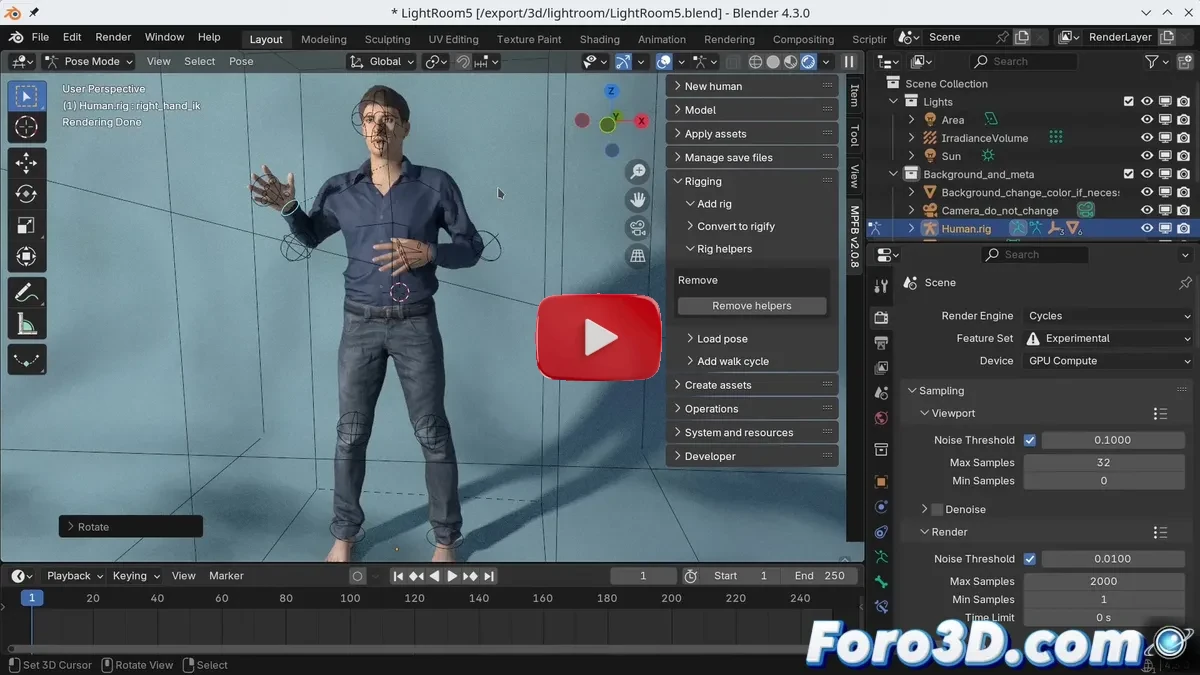Viewport: 1200px width, 675px height.
Task: Activate the Move tool in toolbar
Action: pos(27,163)
